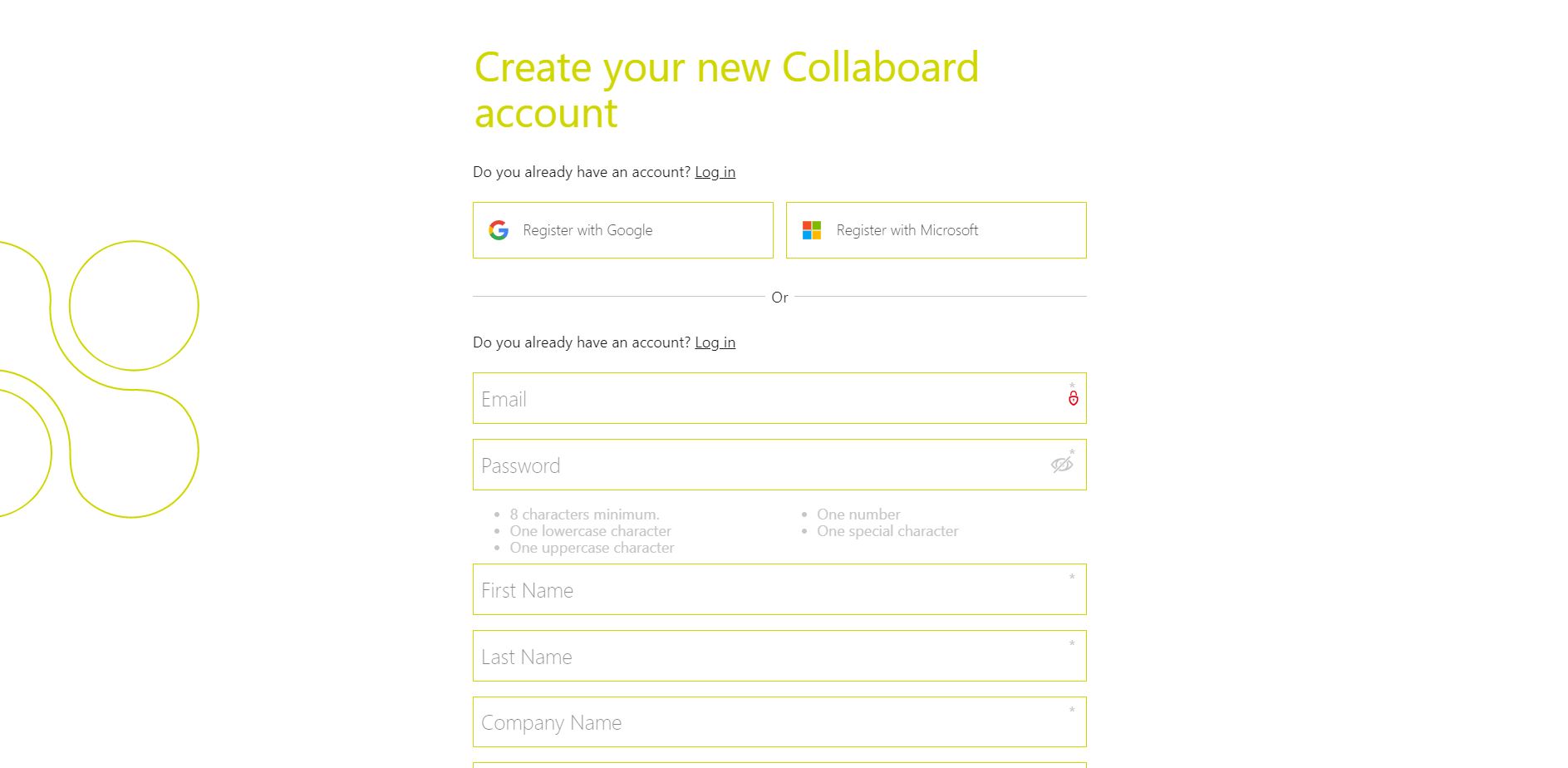Click the Google "G" logo icon
Viewport: 1568px width, 768px height.
pos(499,230)
